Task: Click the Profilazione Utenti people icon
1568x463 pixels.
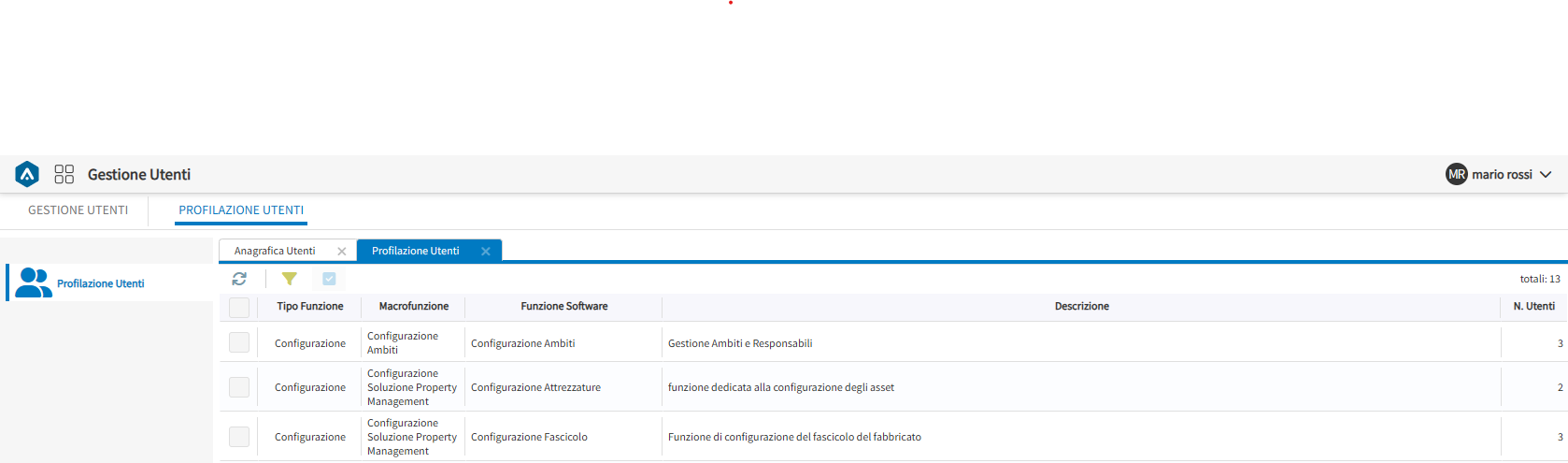Action: tap(34, 282)
